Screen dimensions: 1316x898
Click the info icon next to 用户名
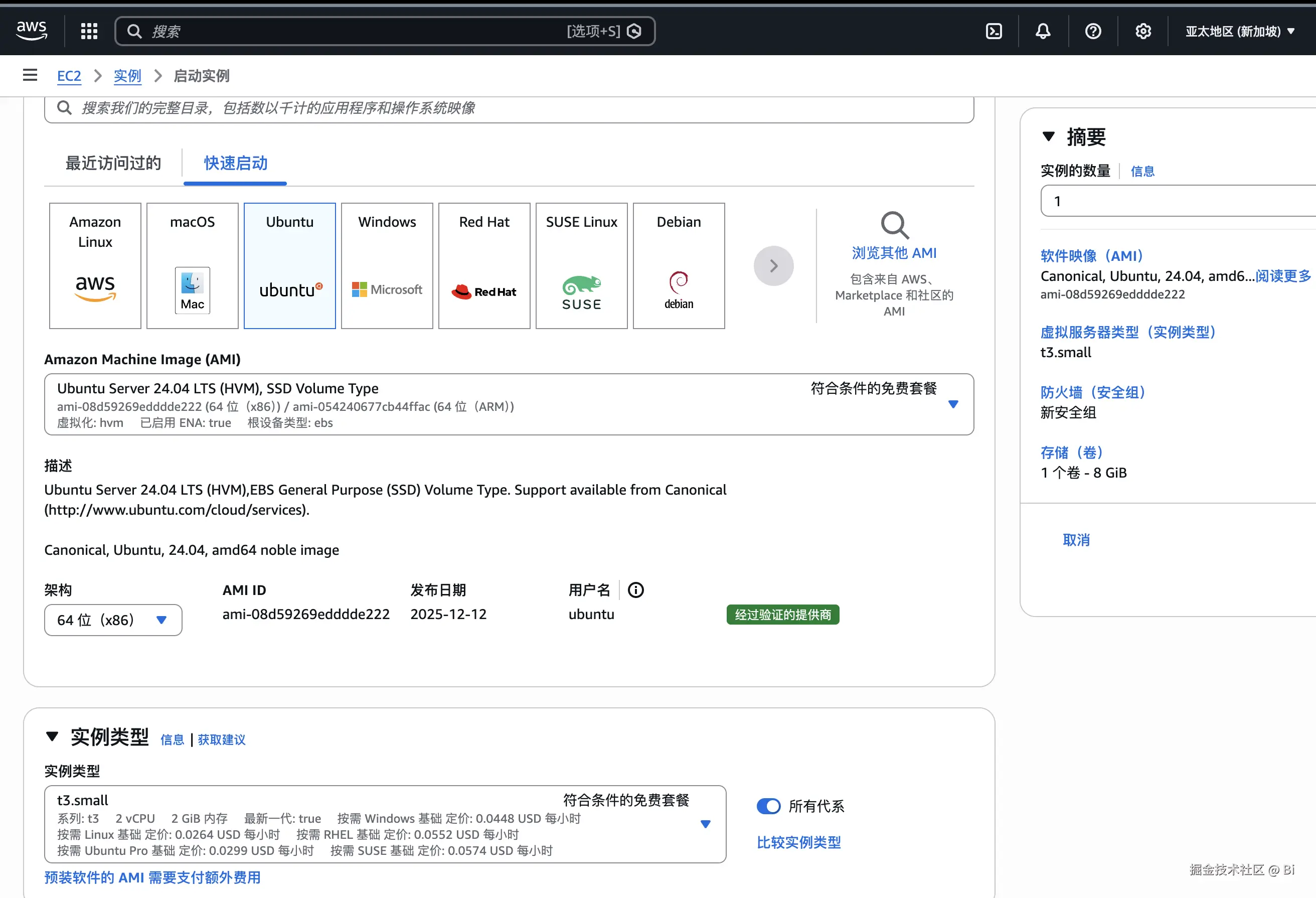point(636,590)
